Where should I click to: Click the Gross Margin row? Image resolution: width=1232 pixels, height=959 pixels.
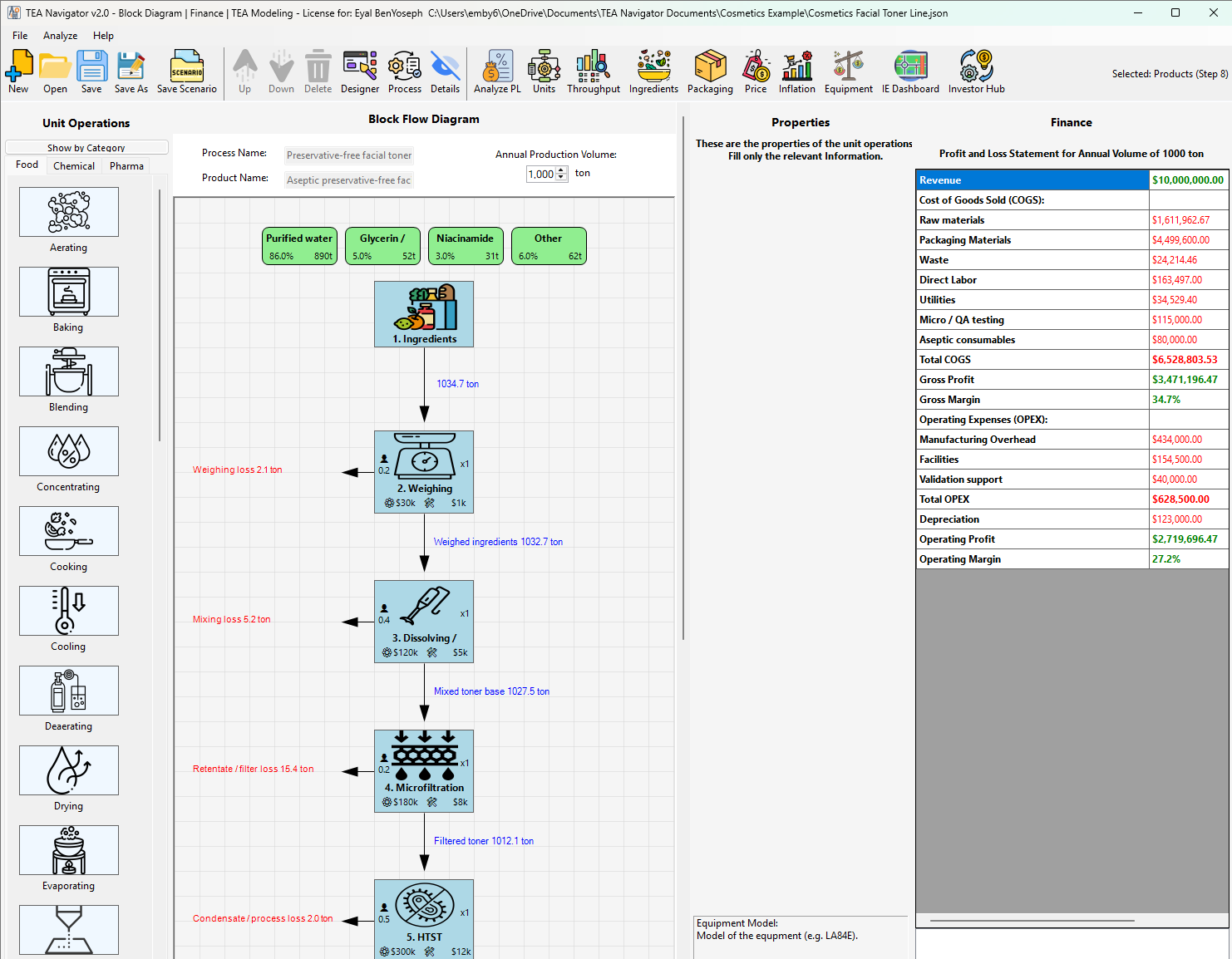1072,400
